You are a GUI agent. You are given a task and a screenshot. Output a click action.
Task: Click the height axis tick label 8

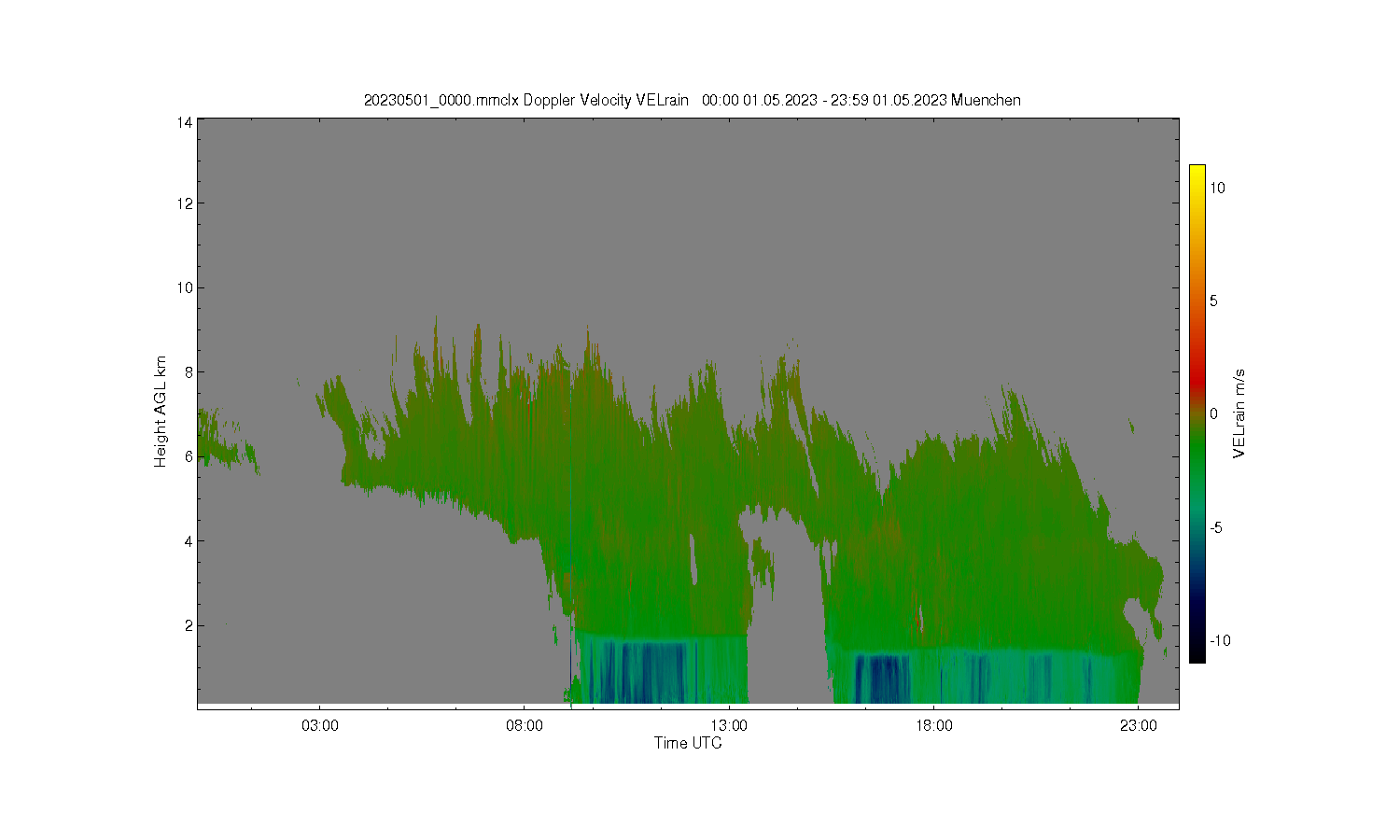click(x=189, y=372)
